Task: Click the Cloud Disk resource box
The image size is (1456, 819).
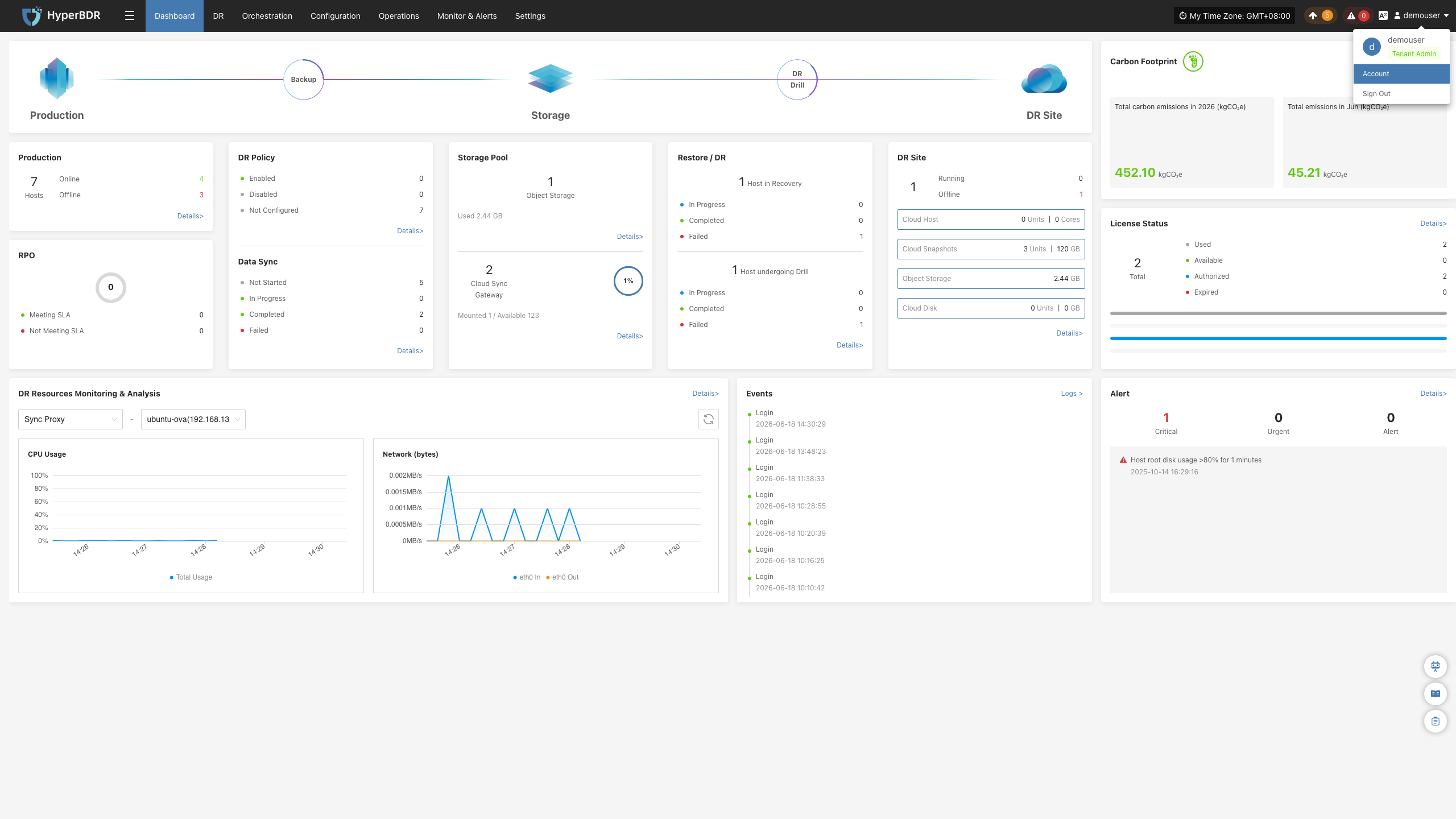Action: (x=991, y=308)
